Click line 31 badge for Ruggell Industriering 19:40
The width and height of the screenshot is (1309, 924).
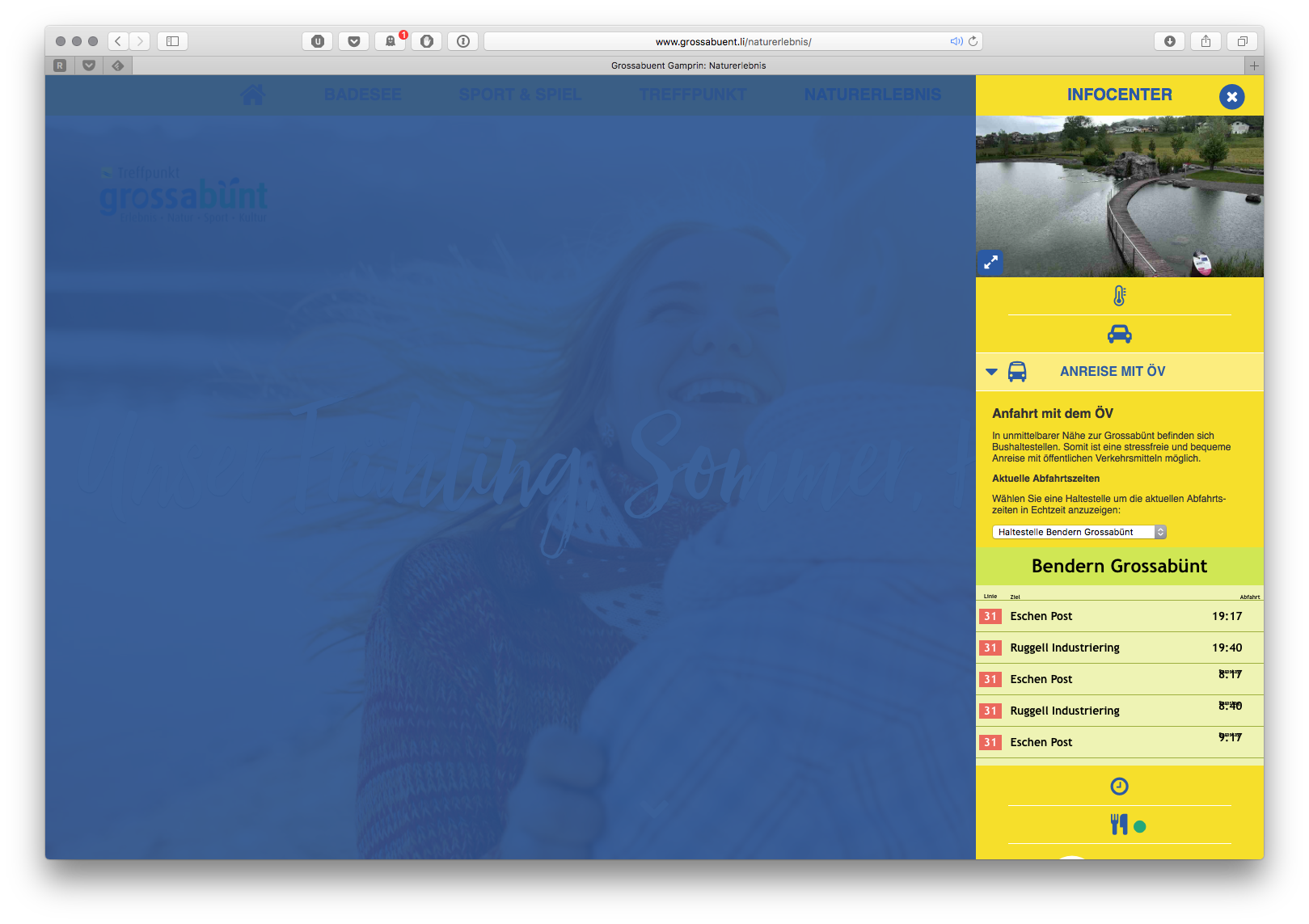990,648
